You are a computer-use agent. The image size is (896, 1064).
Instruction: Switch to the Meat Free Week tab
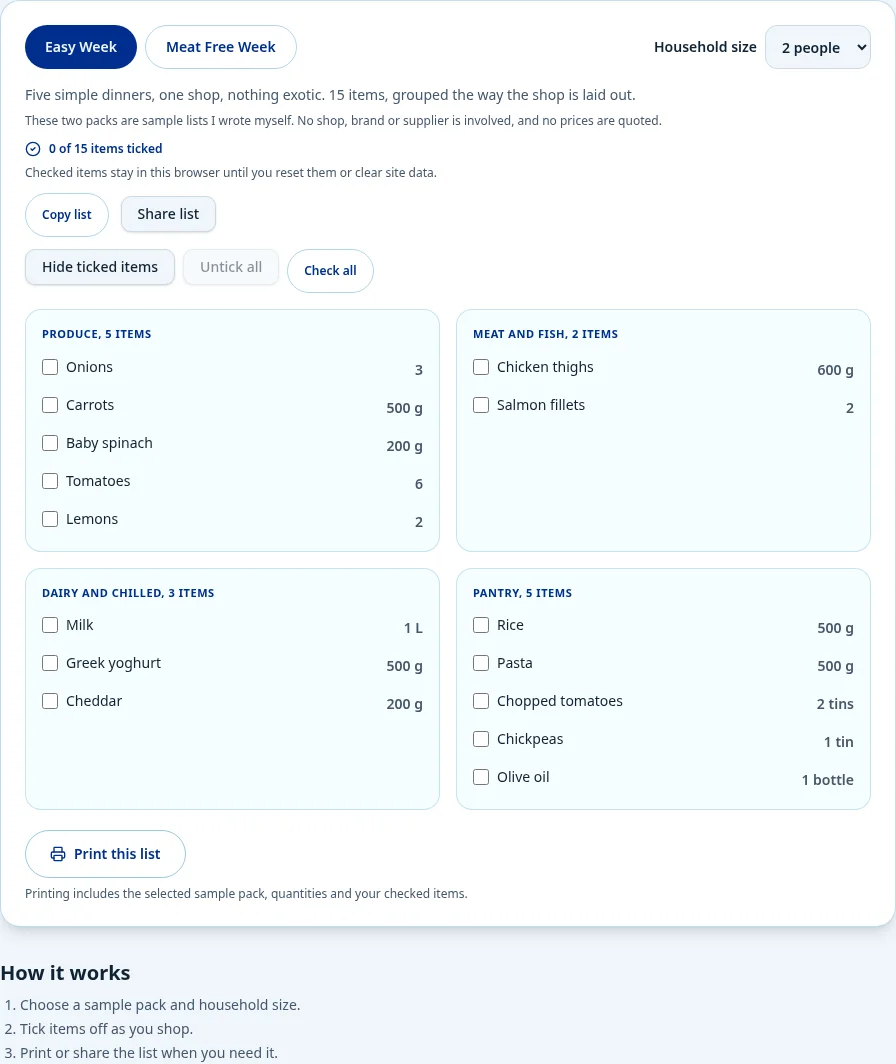(x=221, y=47)
